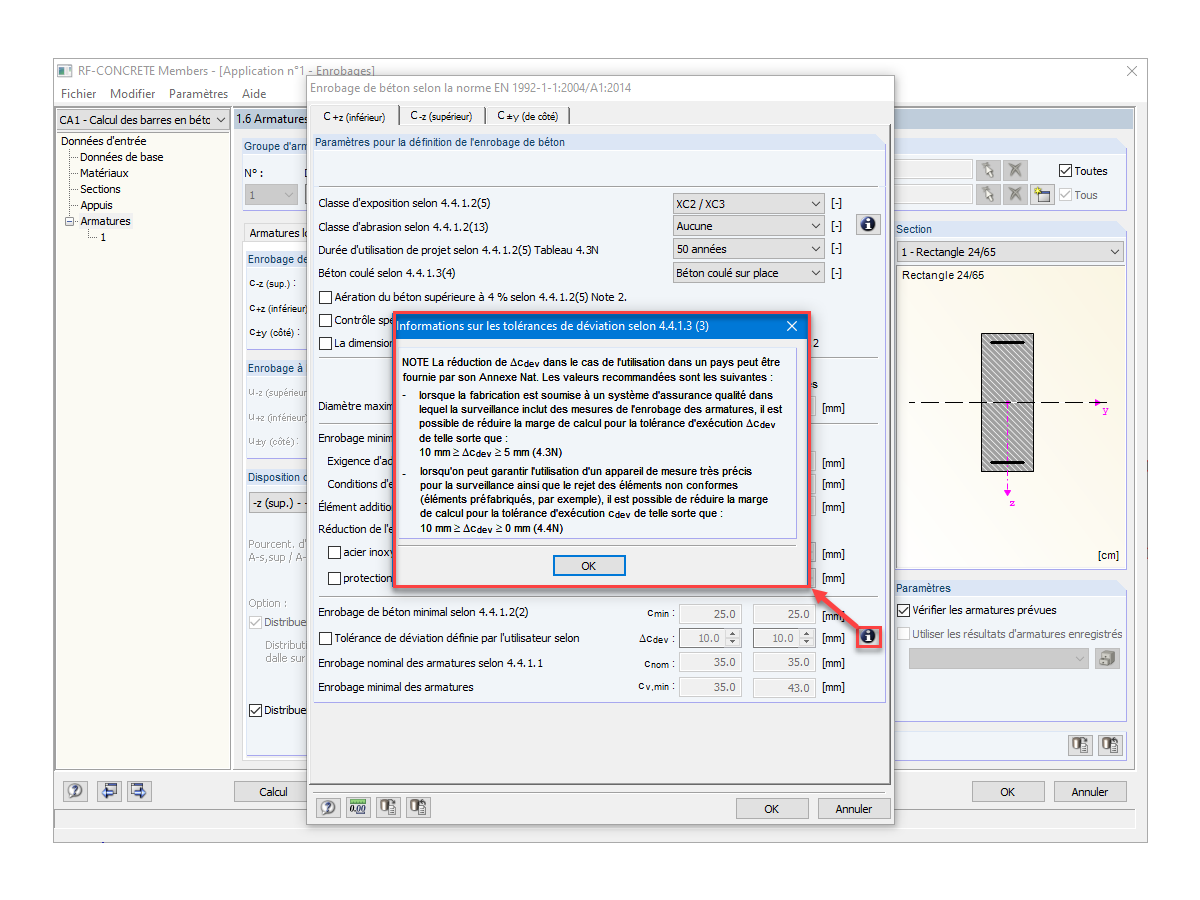Viewport: 1200px width, 900px height.
Task: Decrease the second Δcdev spinner value
Action: tap(808, 642)
